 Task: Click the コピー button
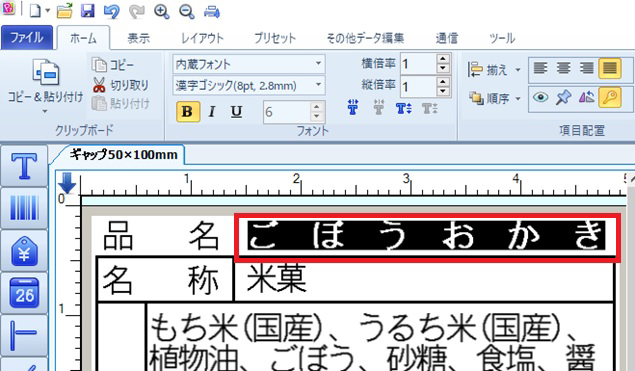(x=113, y=64)
